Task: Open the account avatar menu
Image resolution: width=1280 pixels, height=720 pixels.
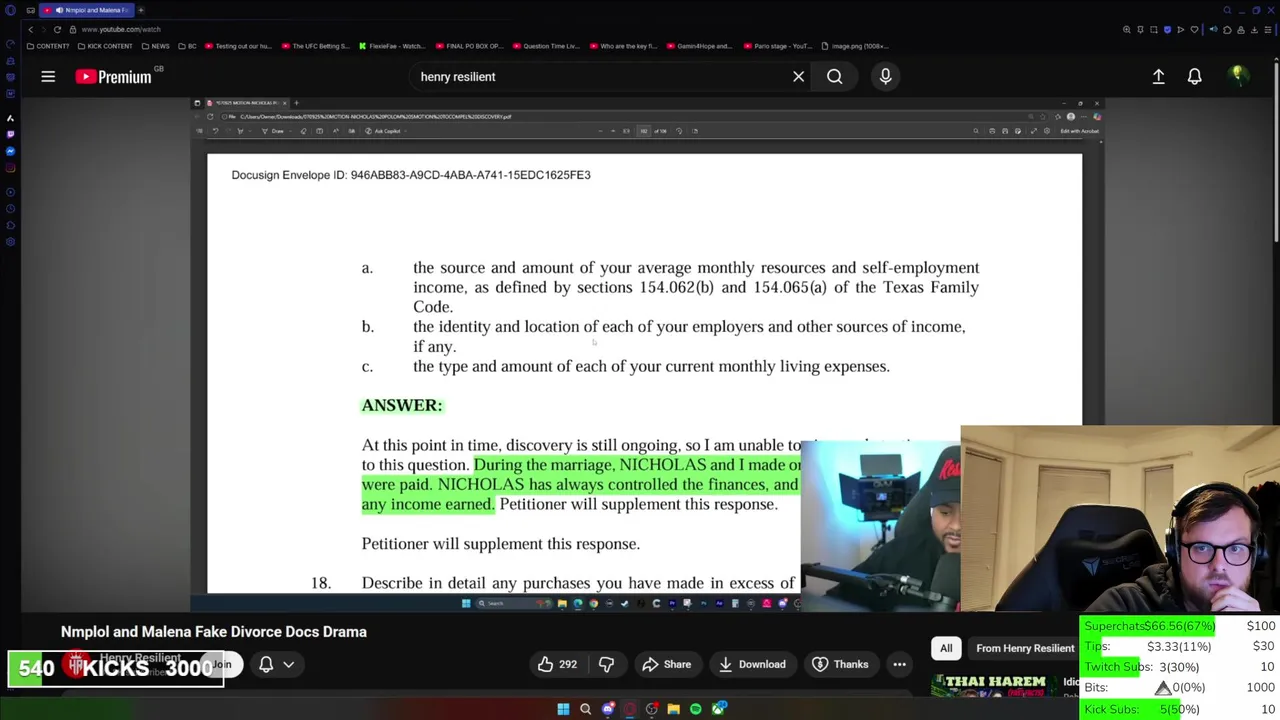Action: coord(1238,76)
